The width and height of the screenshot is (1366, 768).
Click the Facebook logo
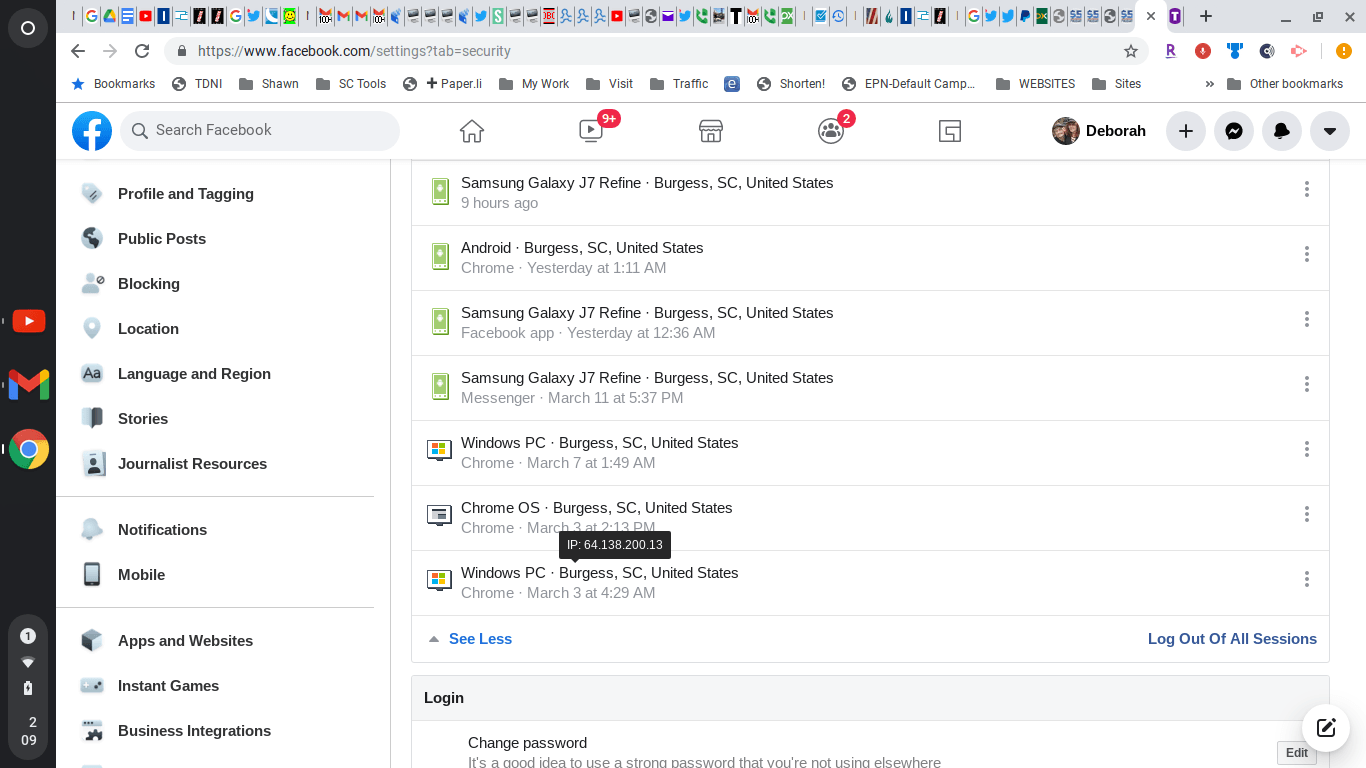[x=92, y=131]
